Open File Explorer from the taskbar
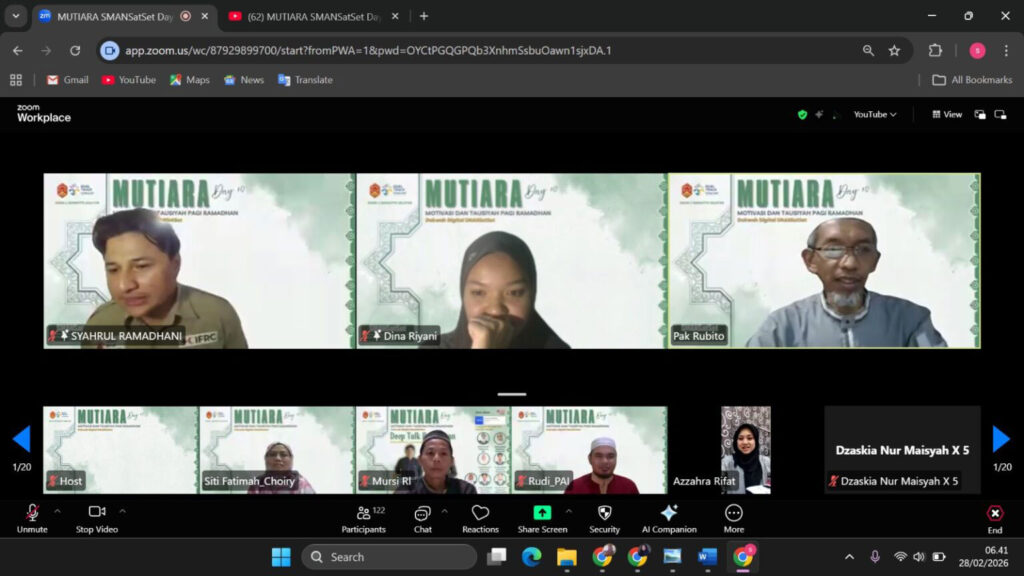 pos(567,557)
